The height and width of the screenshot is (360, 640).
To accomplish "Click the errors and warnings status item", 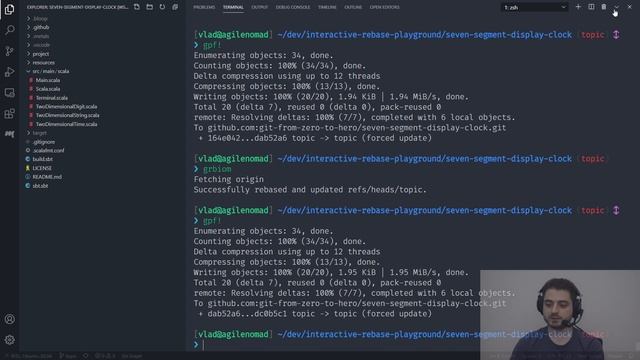I will pyautogui.click(x=105, y=356).
